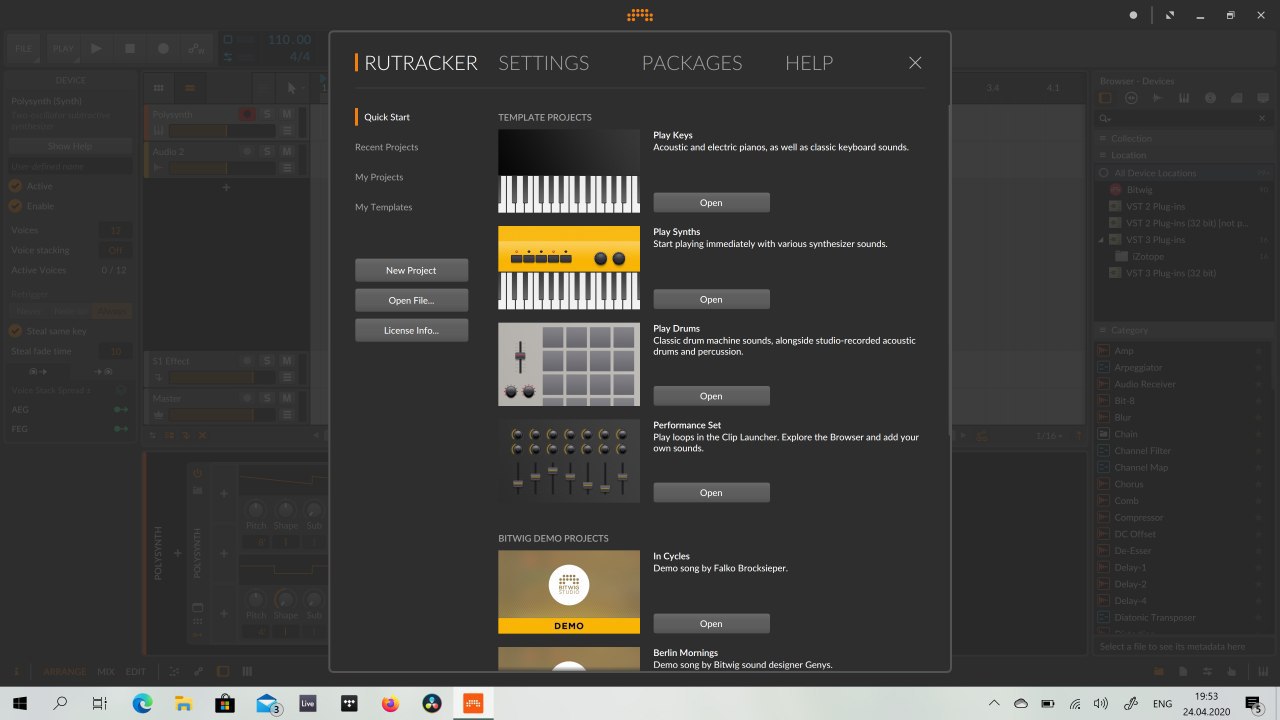Click the red Bitwig location icon

pyautogui.click(x=1116, y=189)
